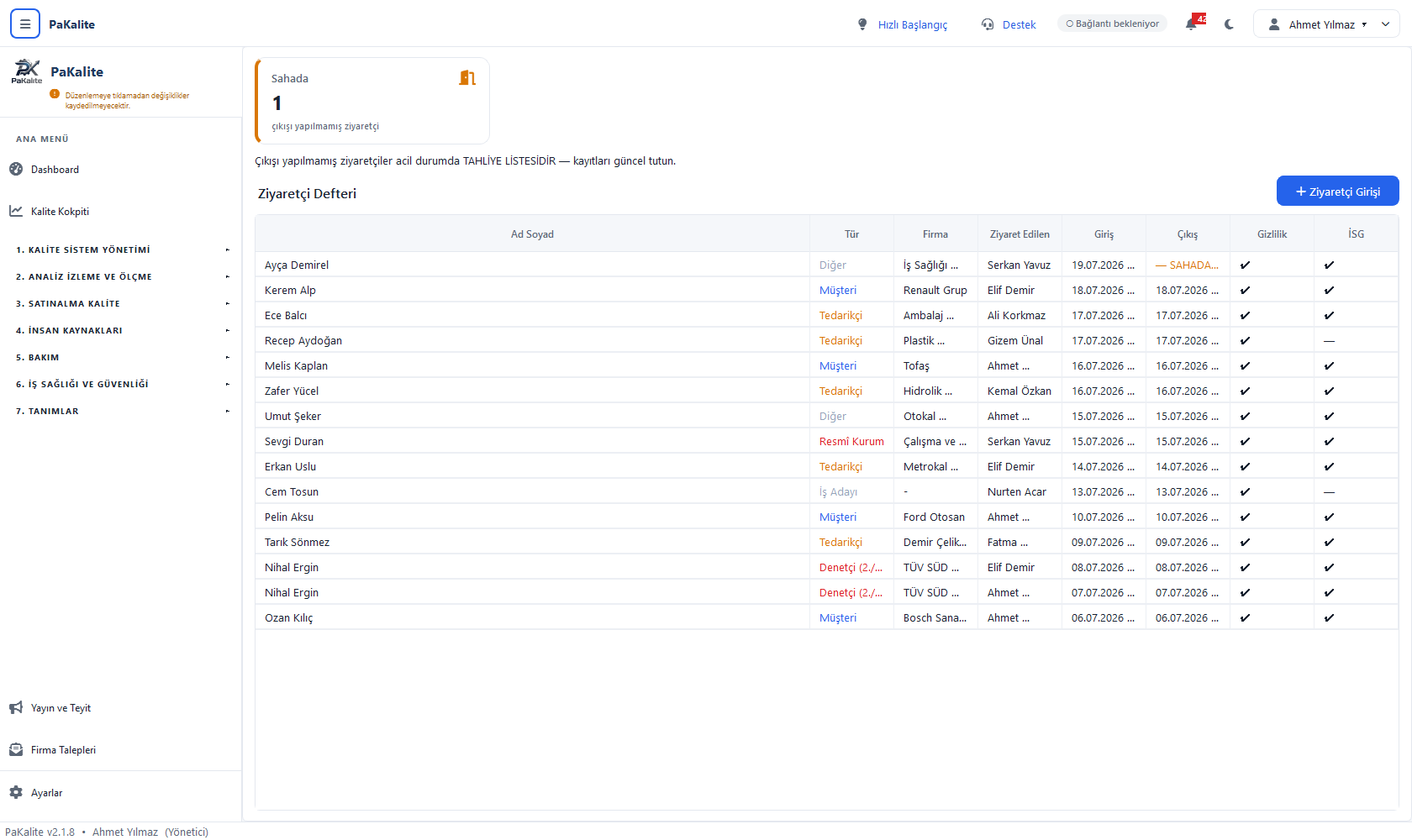Open Ayarlar gear icon

click(x=16, y=792)
